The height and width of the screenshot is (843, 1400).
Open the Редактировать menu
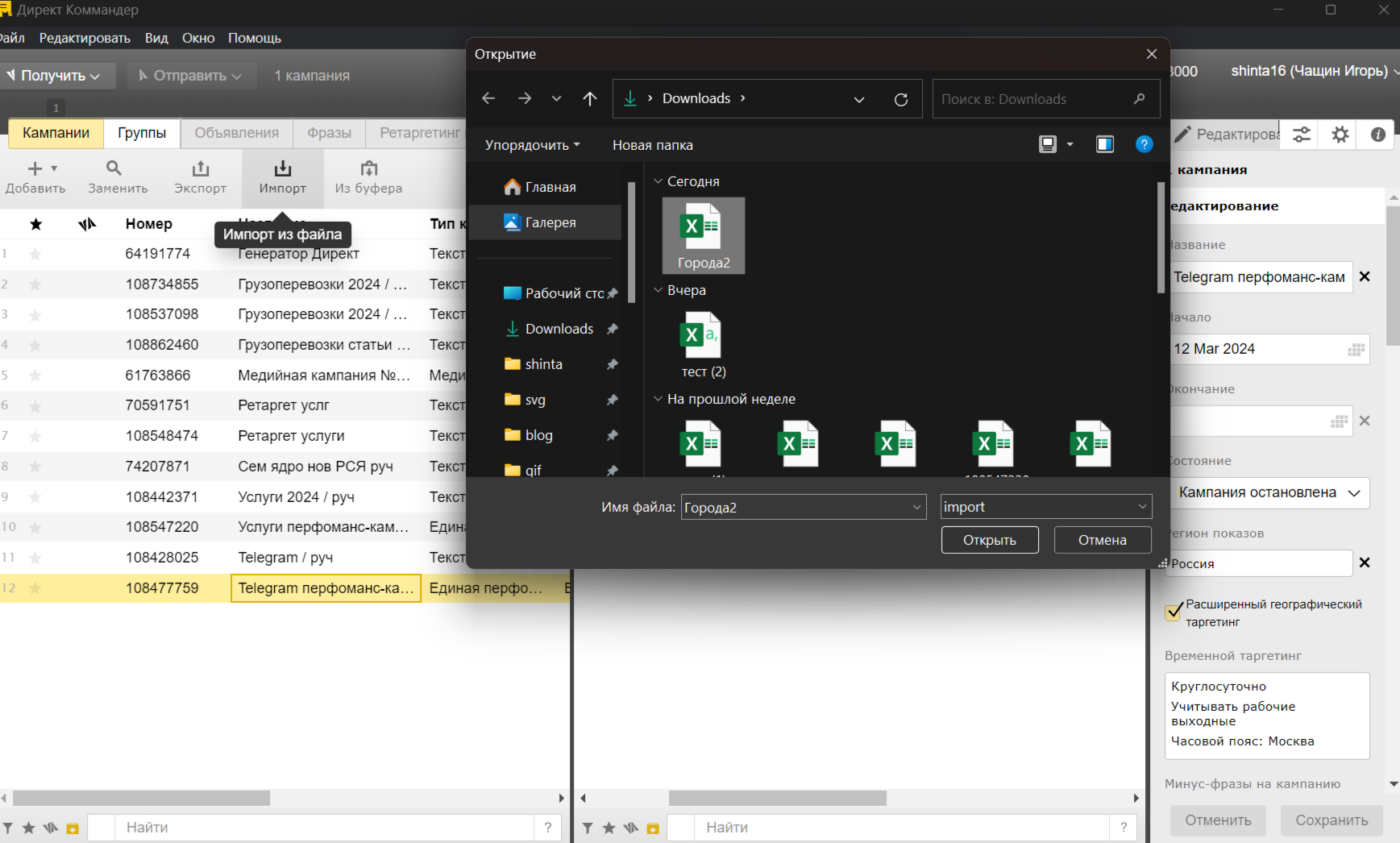click(x=85, y=38)
